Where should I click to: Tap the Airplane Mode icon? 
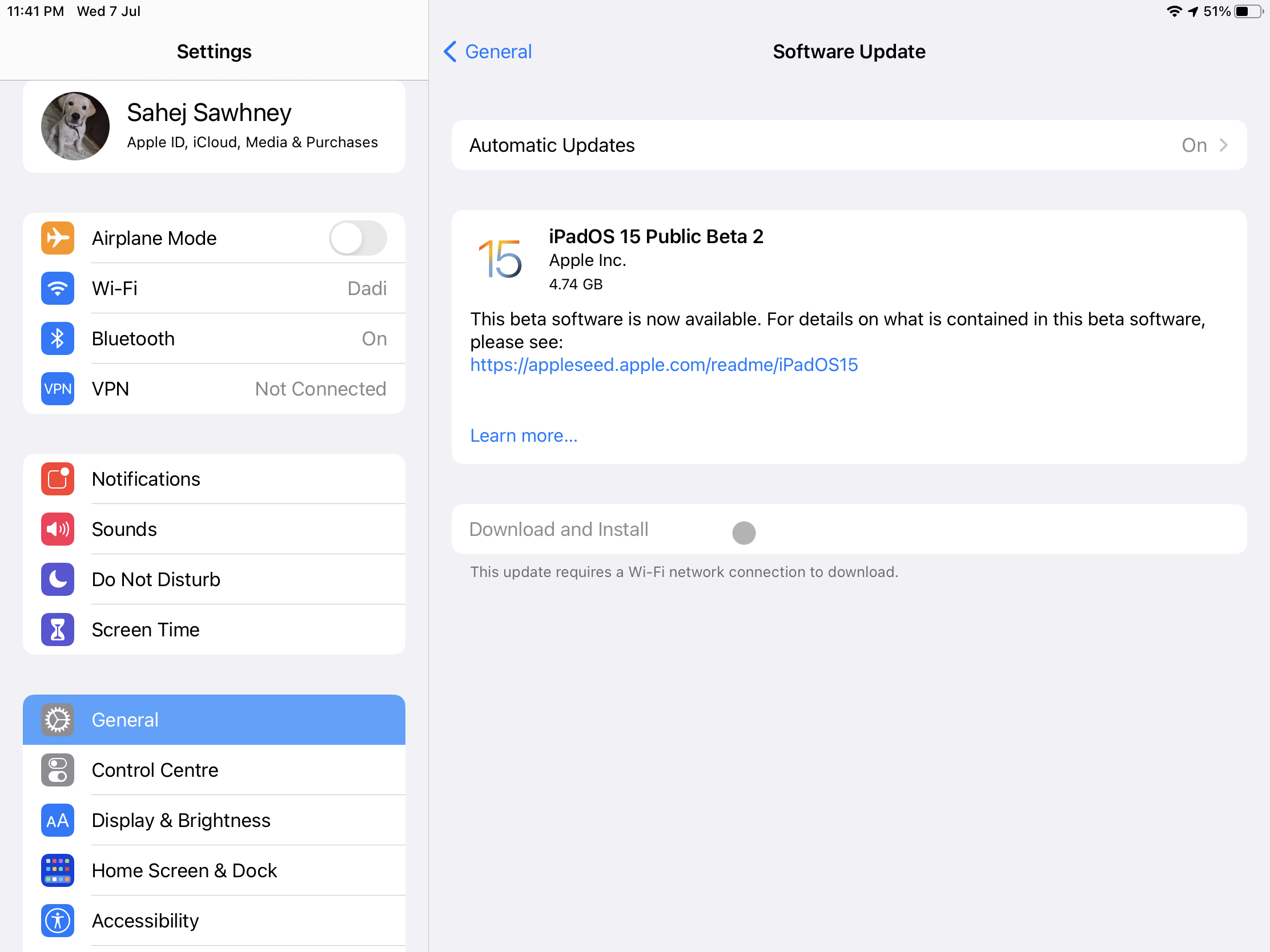point(58,238)
